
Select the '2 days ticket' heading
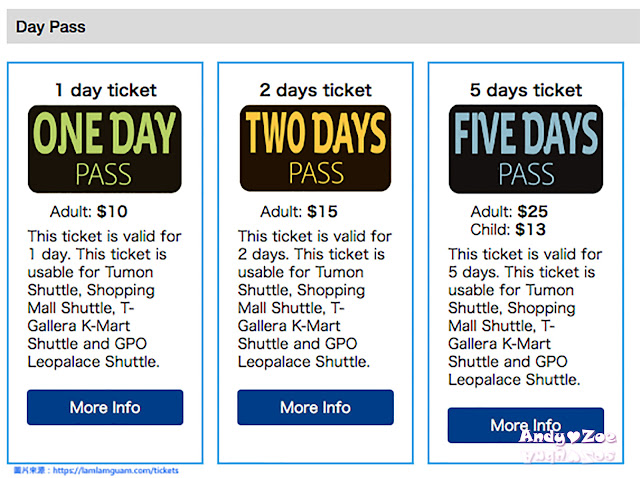[316, 90]
